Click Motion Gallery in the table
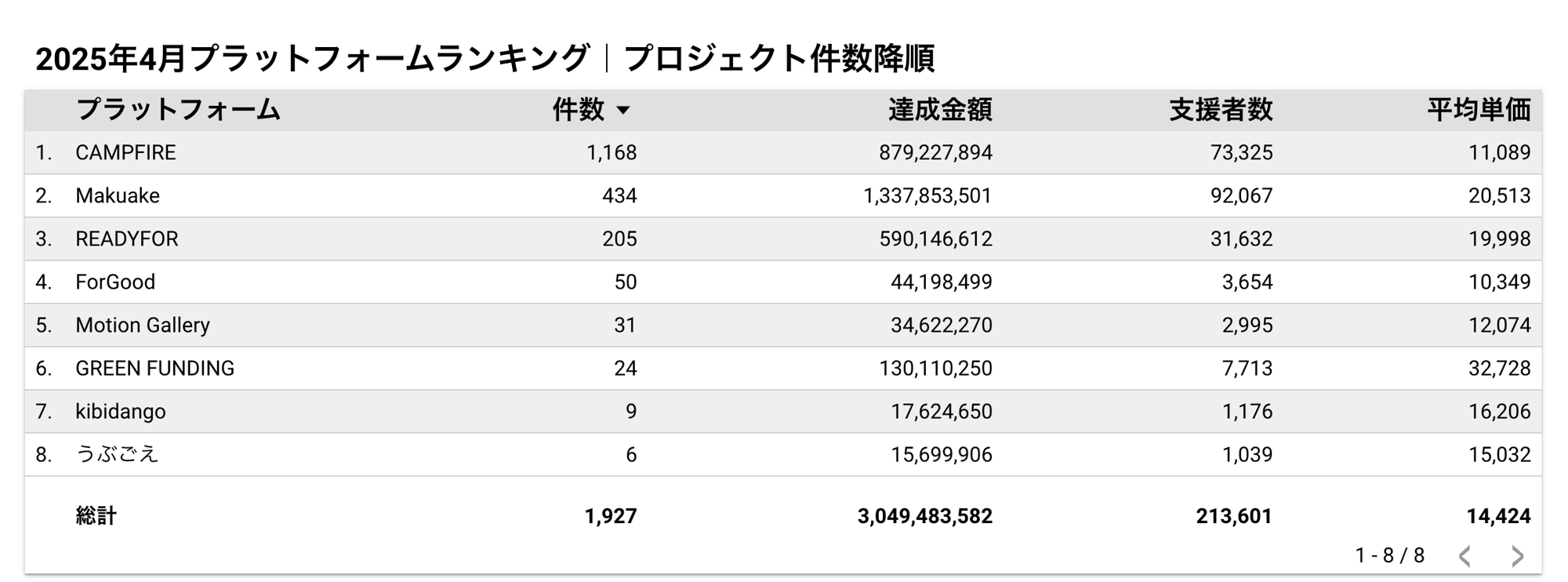1568x582 pixels. coord(143,326)
